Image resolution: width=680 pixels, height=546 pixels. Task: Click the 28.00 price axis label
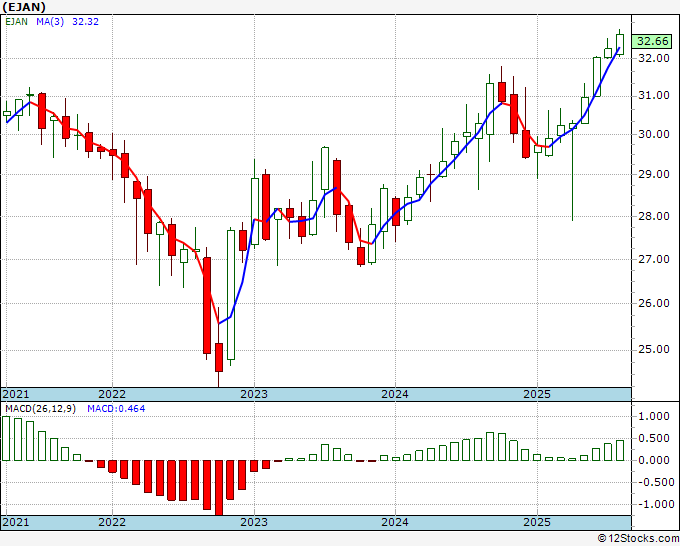654,216
